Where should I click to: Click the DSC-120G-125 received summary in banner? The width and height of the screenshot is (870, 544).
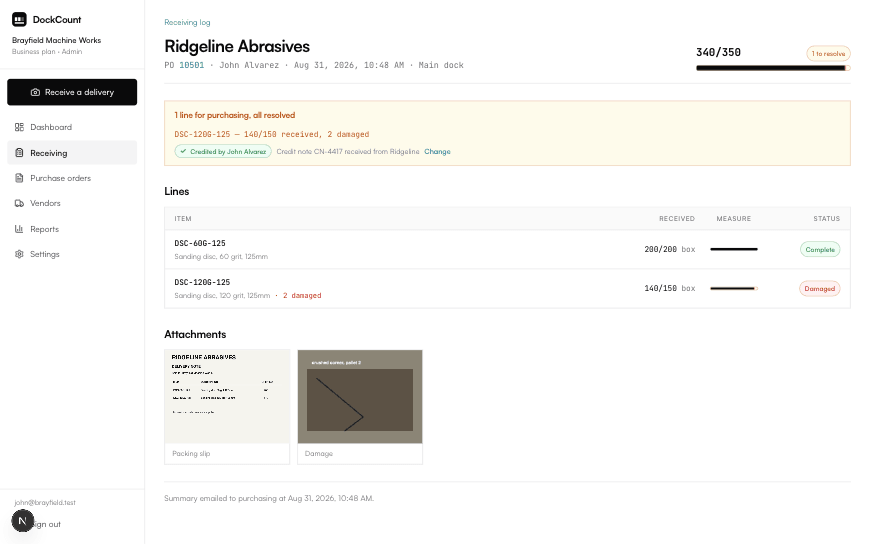tap(272, 134)
